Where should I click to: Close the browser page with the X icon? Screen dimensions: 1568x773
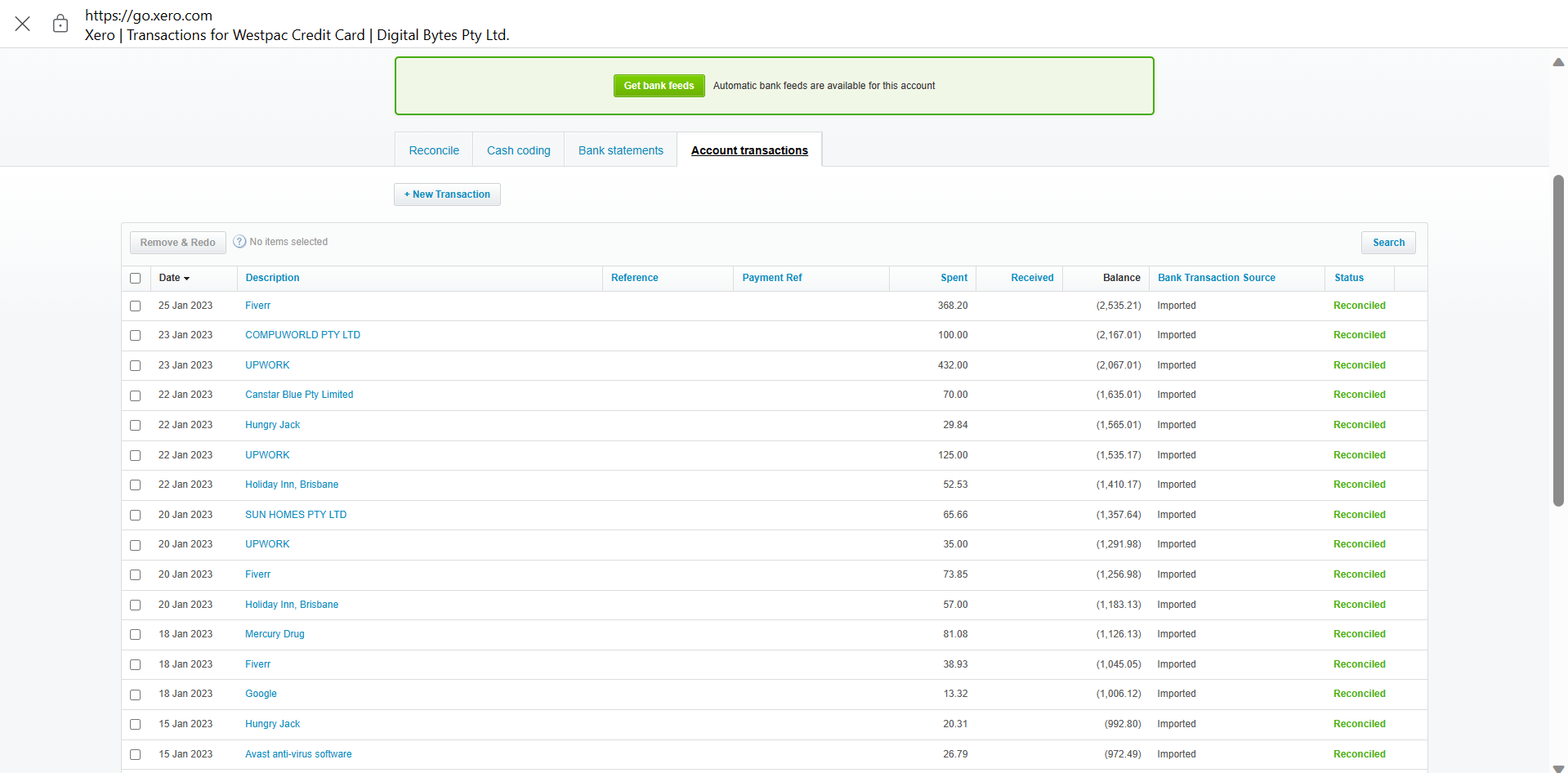pos(23,24)
